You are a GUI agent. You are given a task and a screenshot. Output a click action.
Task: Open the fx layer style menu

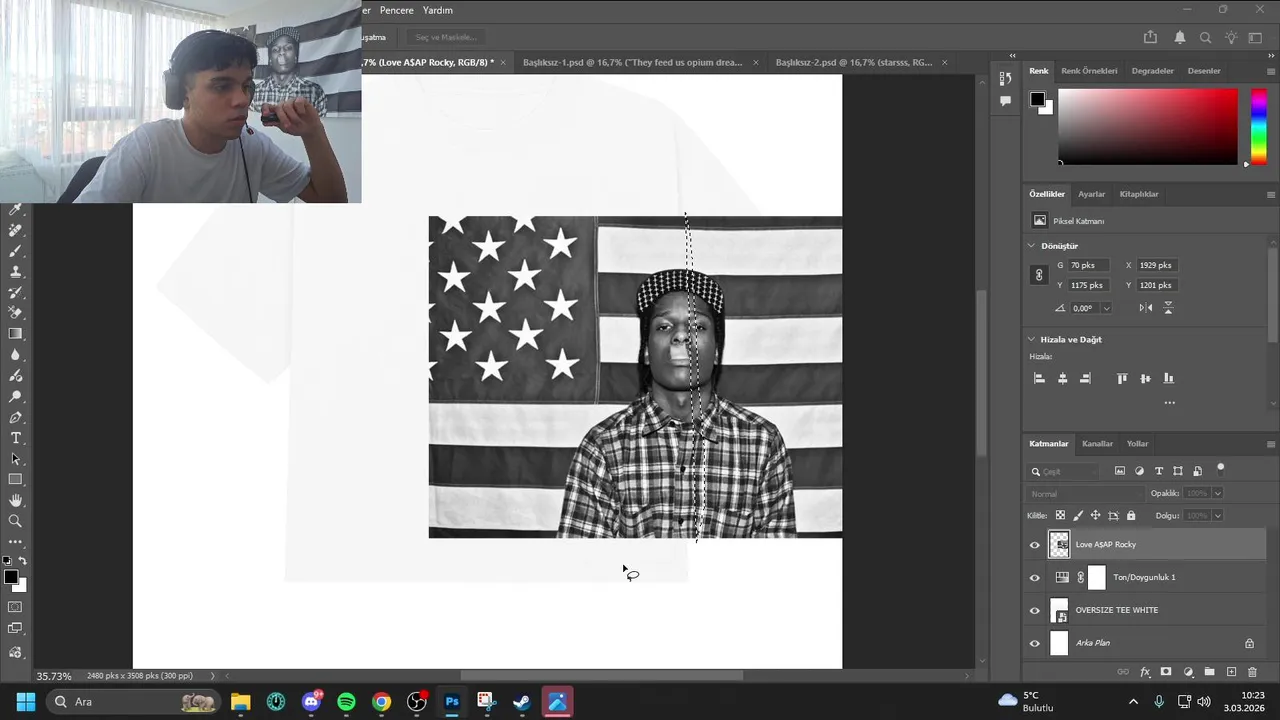(1145, 672)
